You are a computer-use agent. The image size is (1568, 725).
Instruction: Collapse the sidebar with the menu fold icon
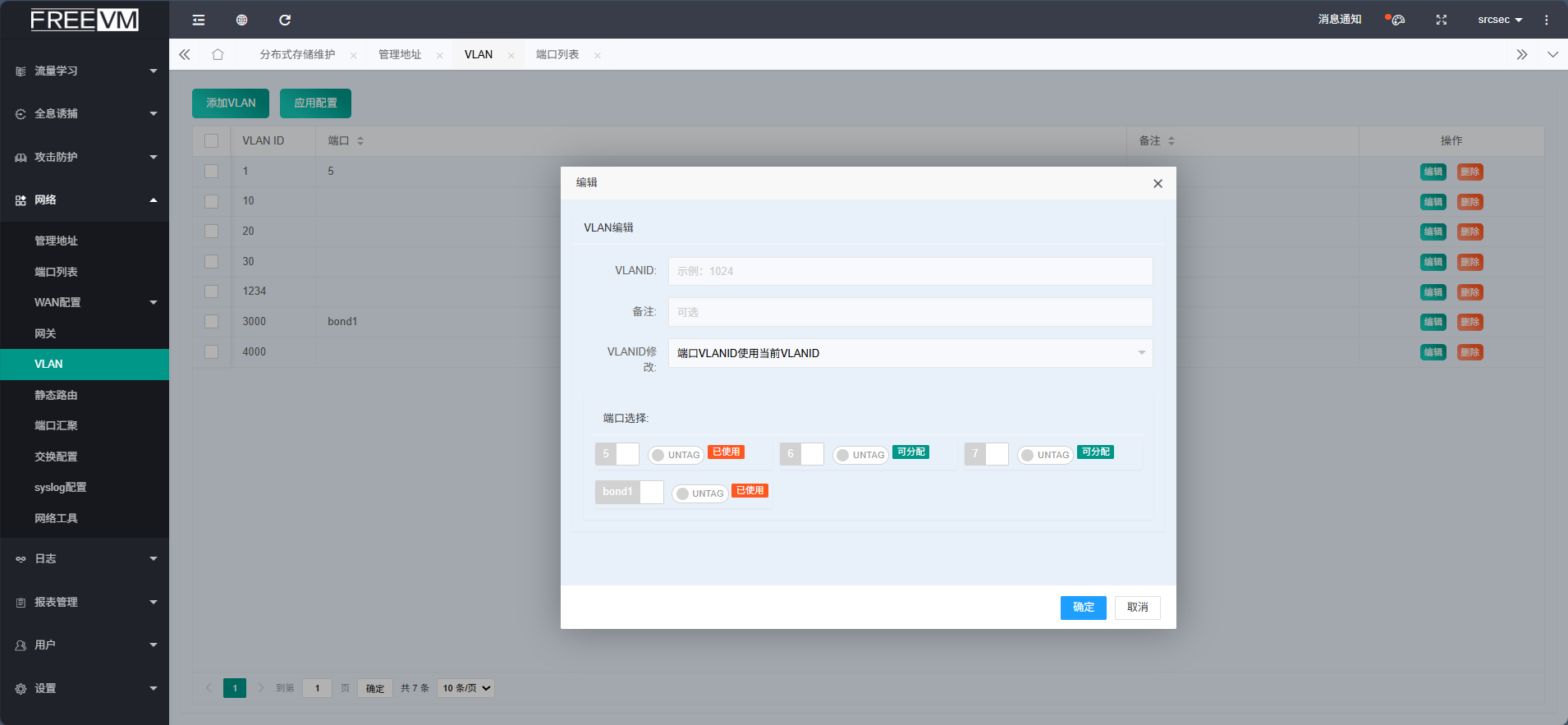click(x=199, y=20)
